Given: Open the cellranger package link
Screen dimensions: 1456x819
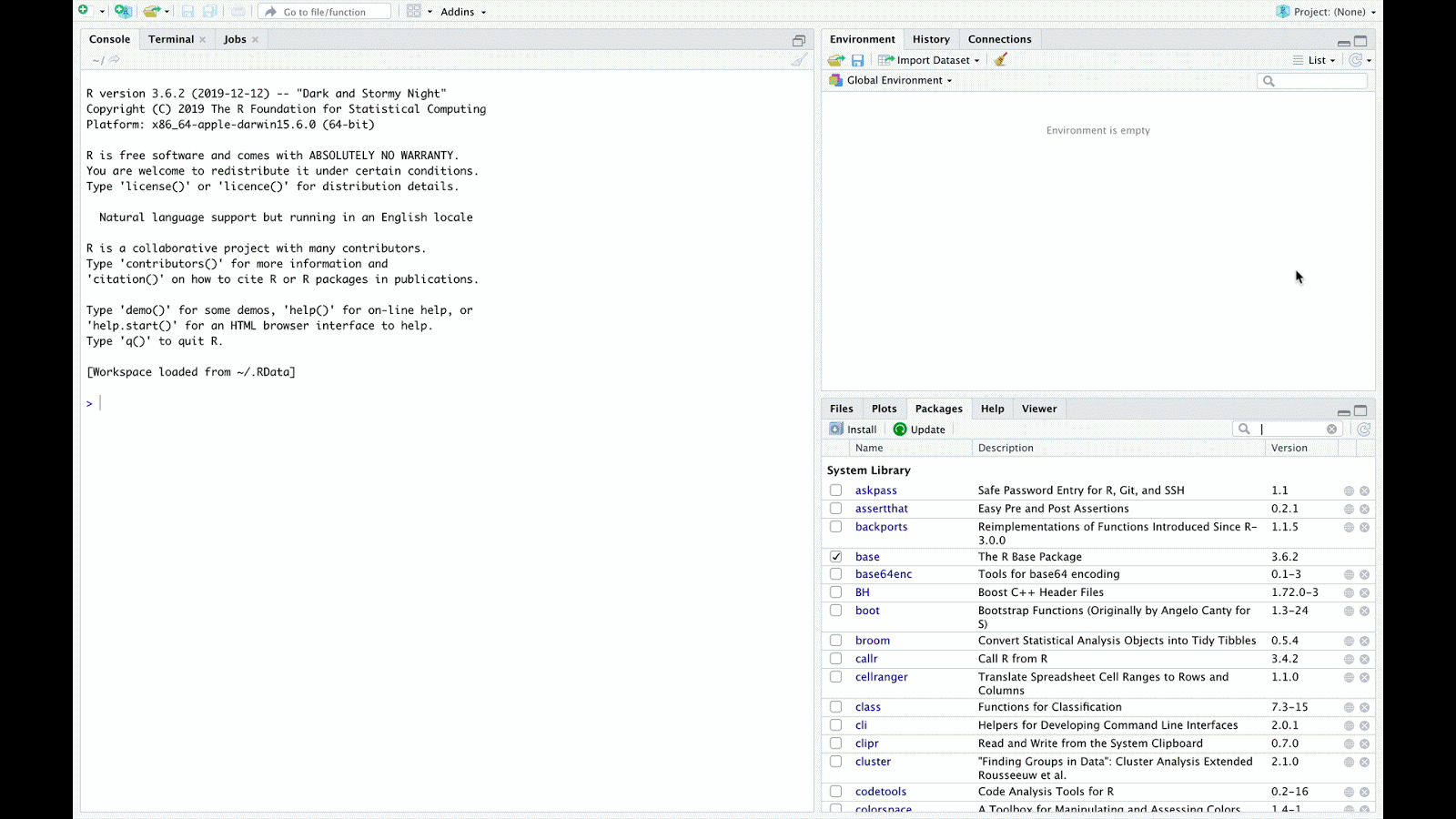Looking at the screenshot, I should click(881, 677).
